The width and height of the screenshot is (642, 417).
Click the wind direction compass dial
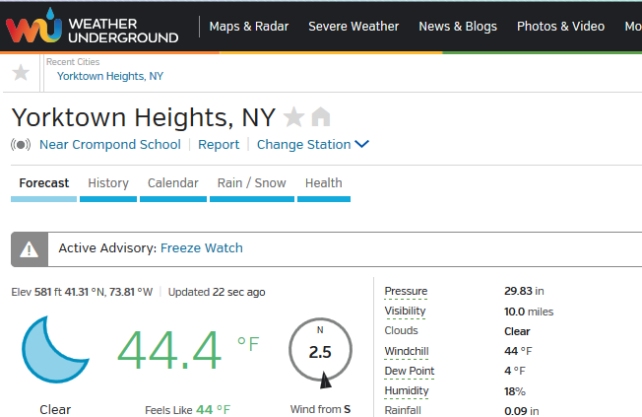pos(320,352)
